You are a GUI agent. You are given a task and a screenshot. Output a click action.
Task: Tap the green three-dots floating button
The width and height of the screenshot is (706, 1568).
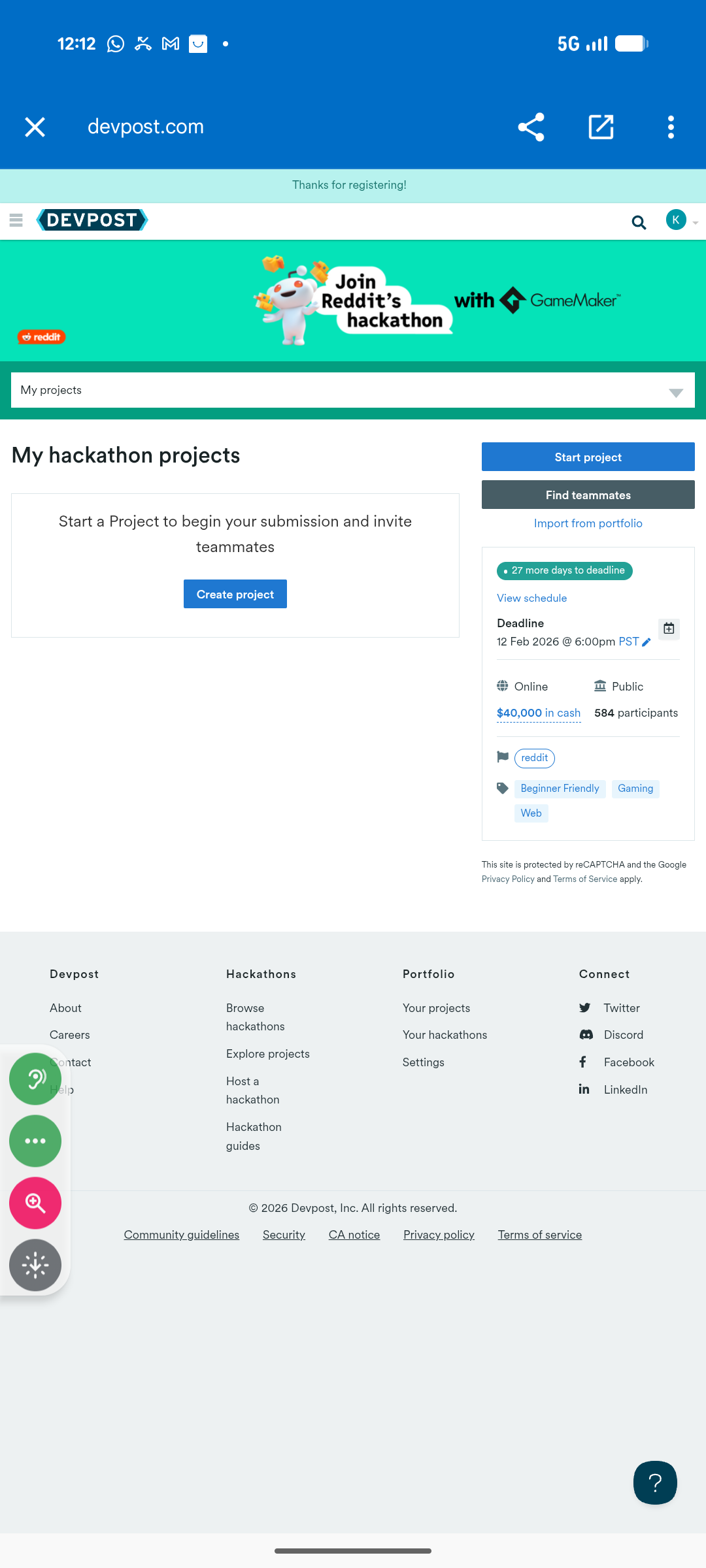point(35,1141)
